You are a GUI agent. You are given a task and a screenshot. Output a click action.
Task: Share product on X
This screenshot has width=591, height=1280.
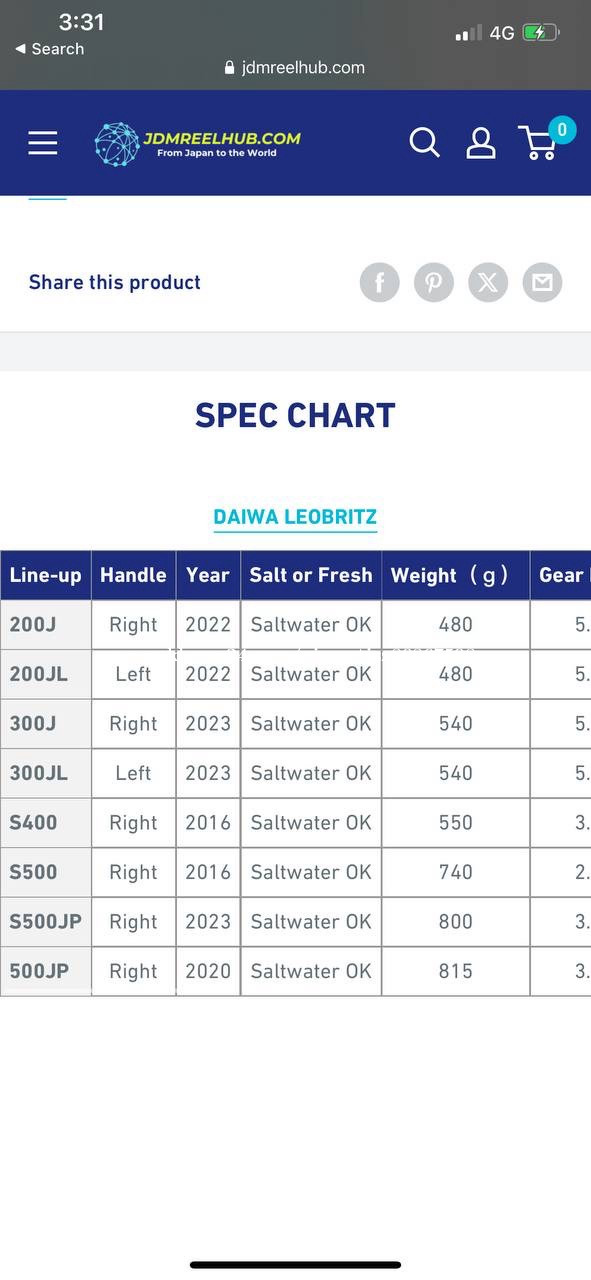coord(488,283)
